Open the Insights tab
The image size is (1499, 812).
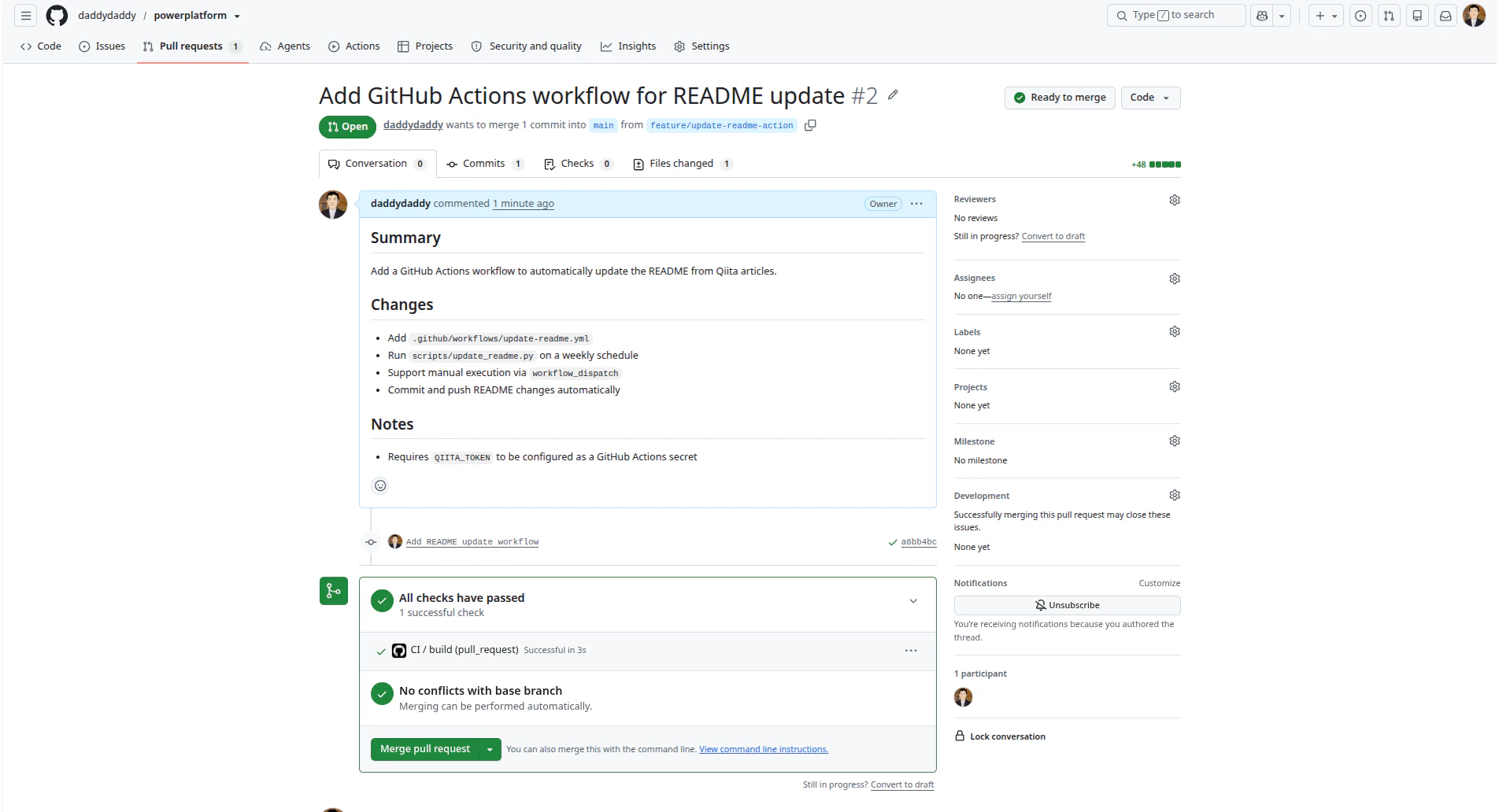[628, 46]
